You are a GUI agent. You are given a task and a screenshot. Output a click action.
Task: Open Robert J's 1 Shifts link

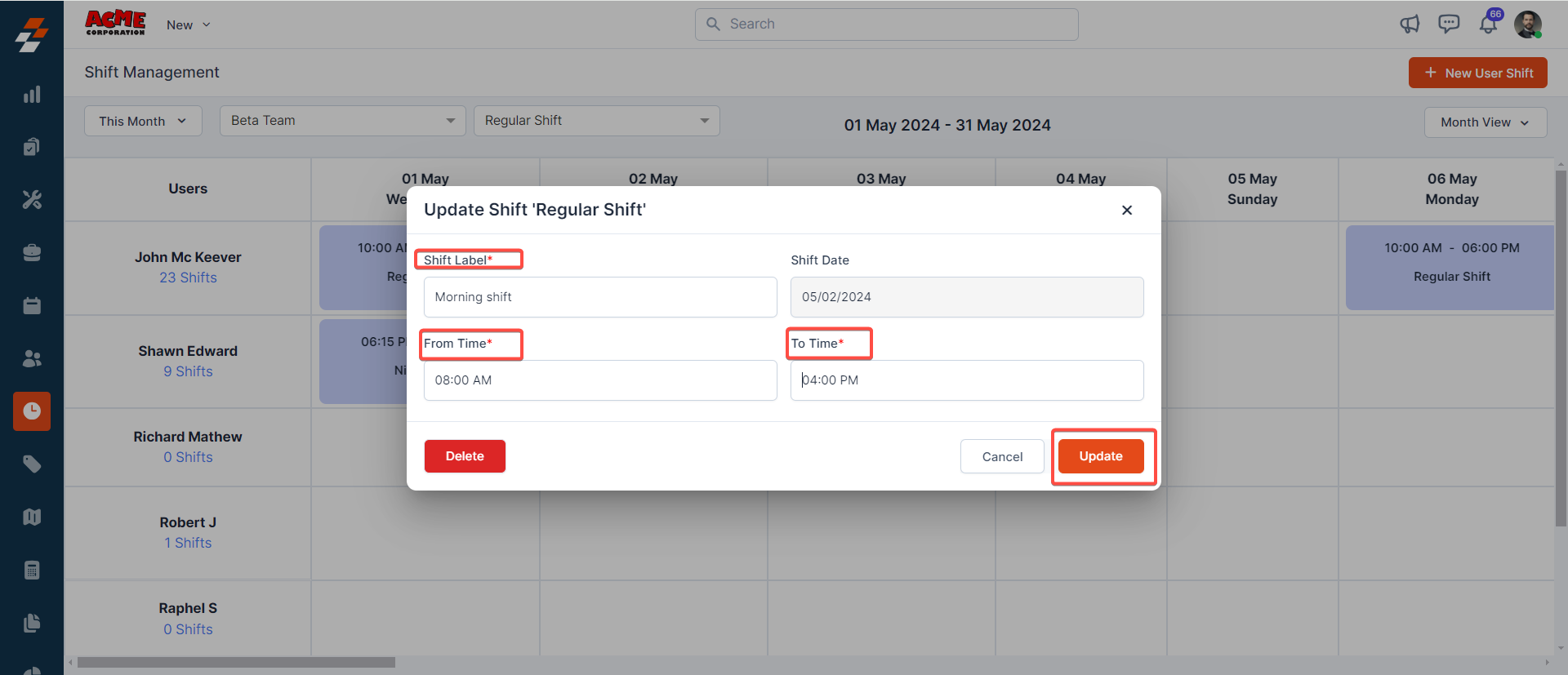188,543
